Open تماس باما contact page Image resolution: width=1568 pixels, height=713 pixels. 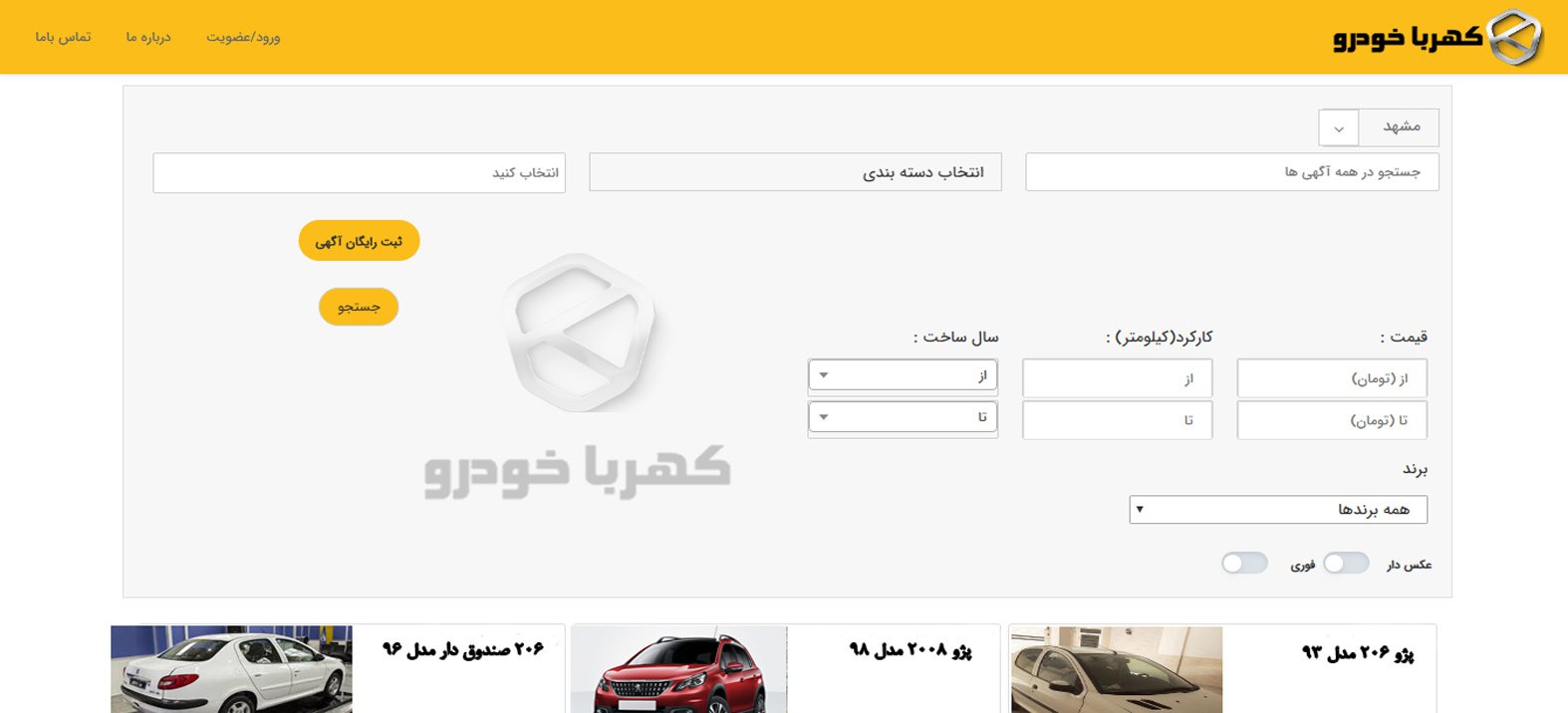(x=63, y=37)
